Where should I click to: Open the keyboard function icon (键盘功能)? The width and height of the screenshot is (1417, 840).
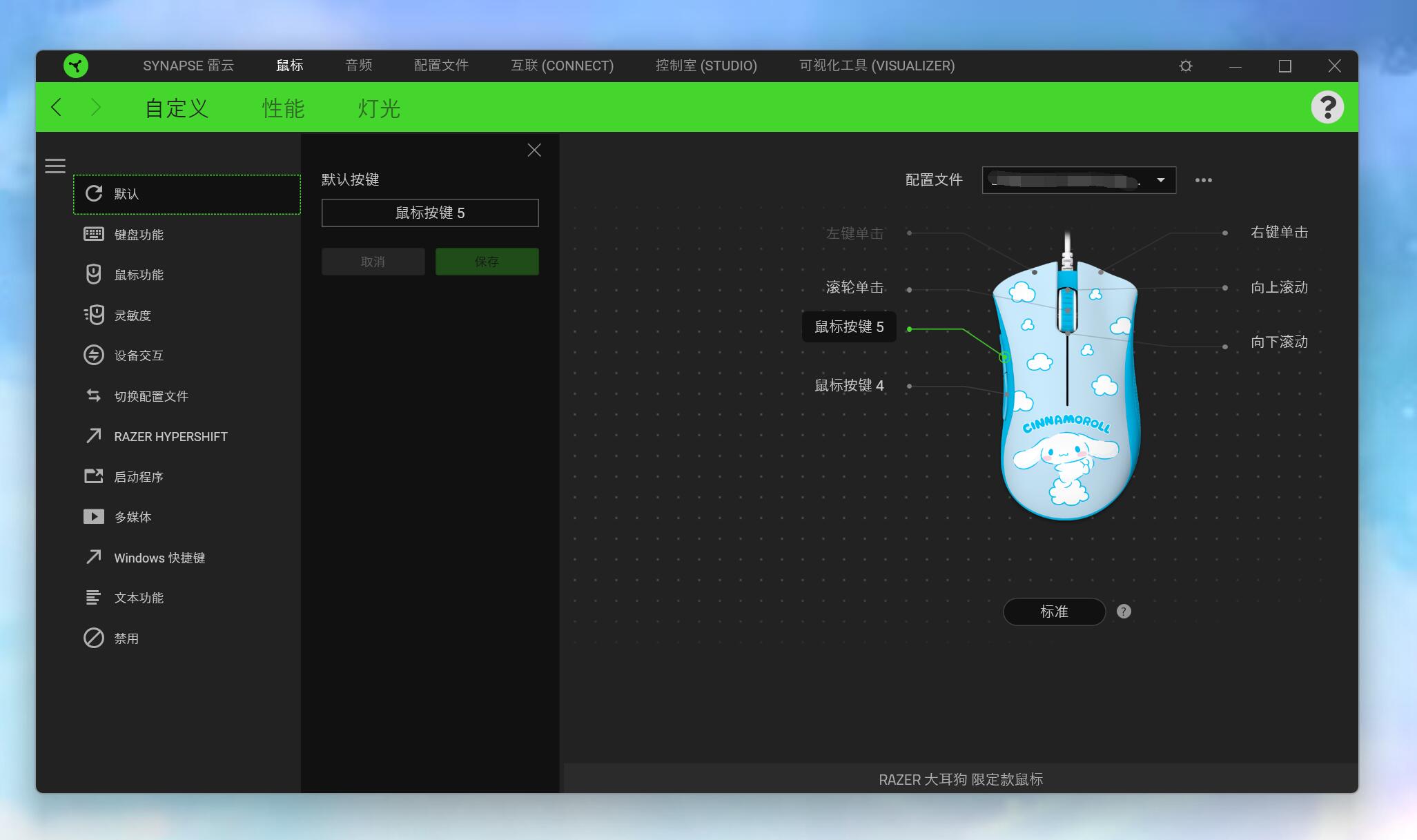pos(94,235)
